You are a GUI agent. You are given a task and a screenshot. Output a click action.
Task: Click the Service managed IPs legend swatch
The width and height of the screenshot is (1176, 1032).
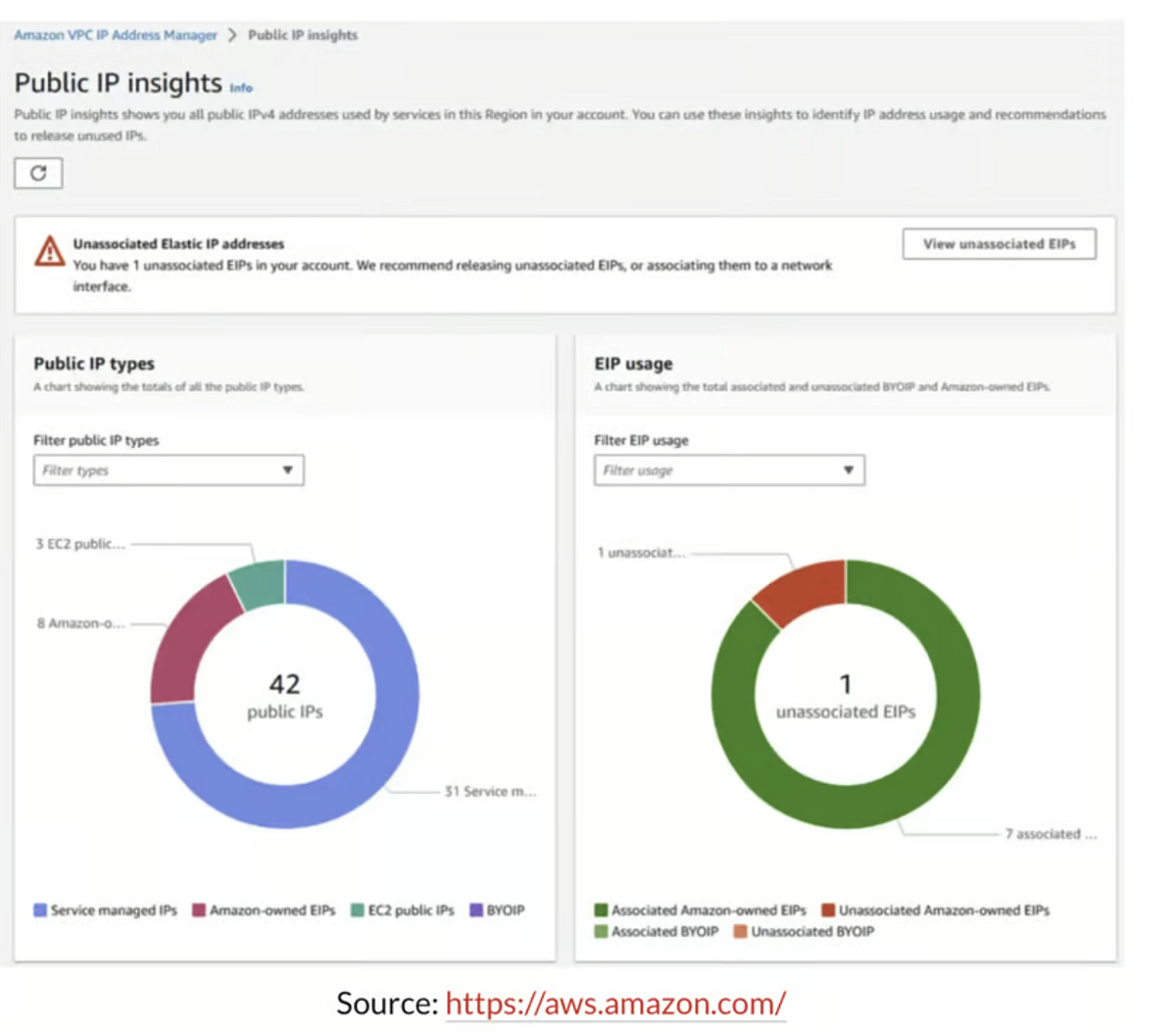tap(40, 909)
